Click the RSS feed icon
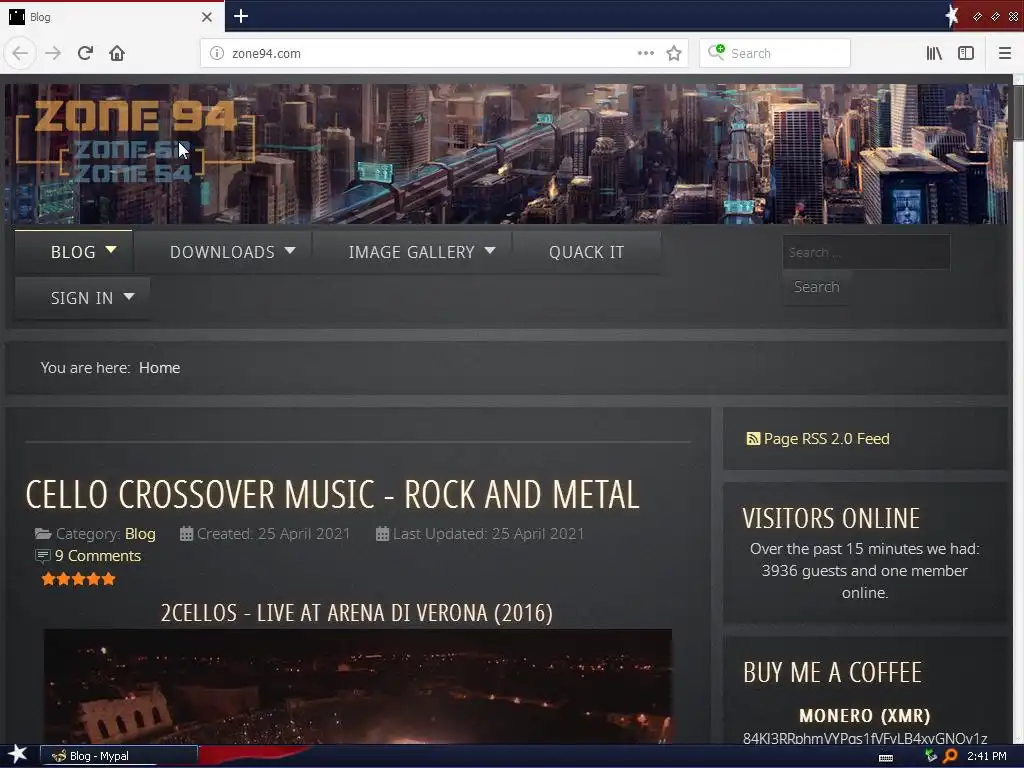This screenshot has height=768, width=1024. tap(753, 439)
